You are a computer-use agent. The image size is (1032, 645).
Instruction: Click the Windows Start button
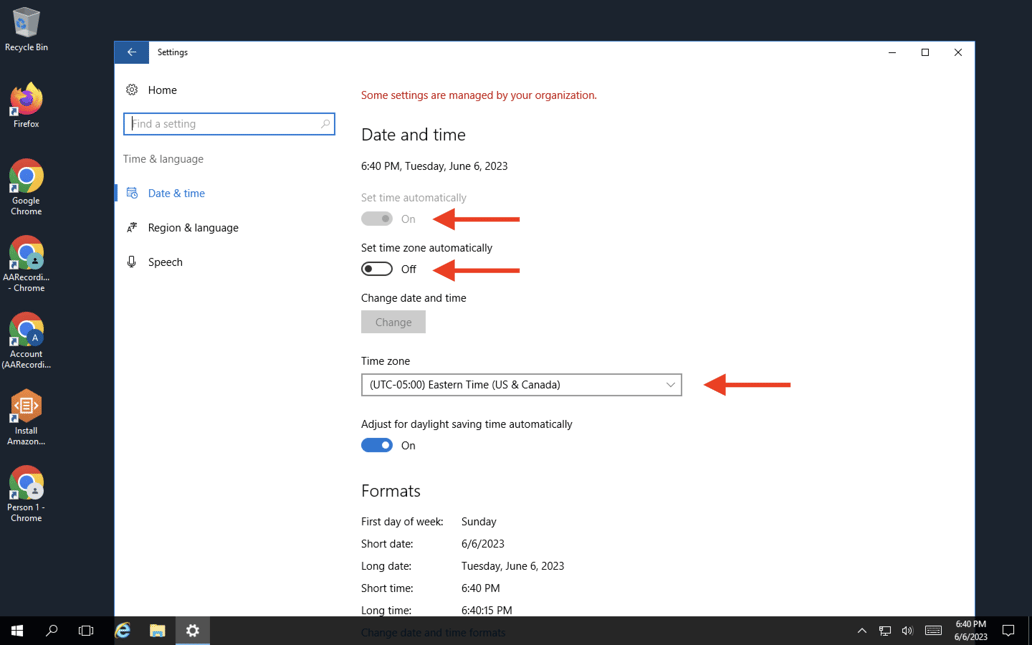click(x=16, y=630)
